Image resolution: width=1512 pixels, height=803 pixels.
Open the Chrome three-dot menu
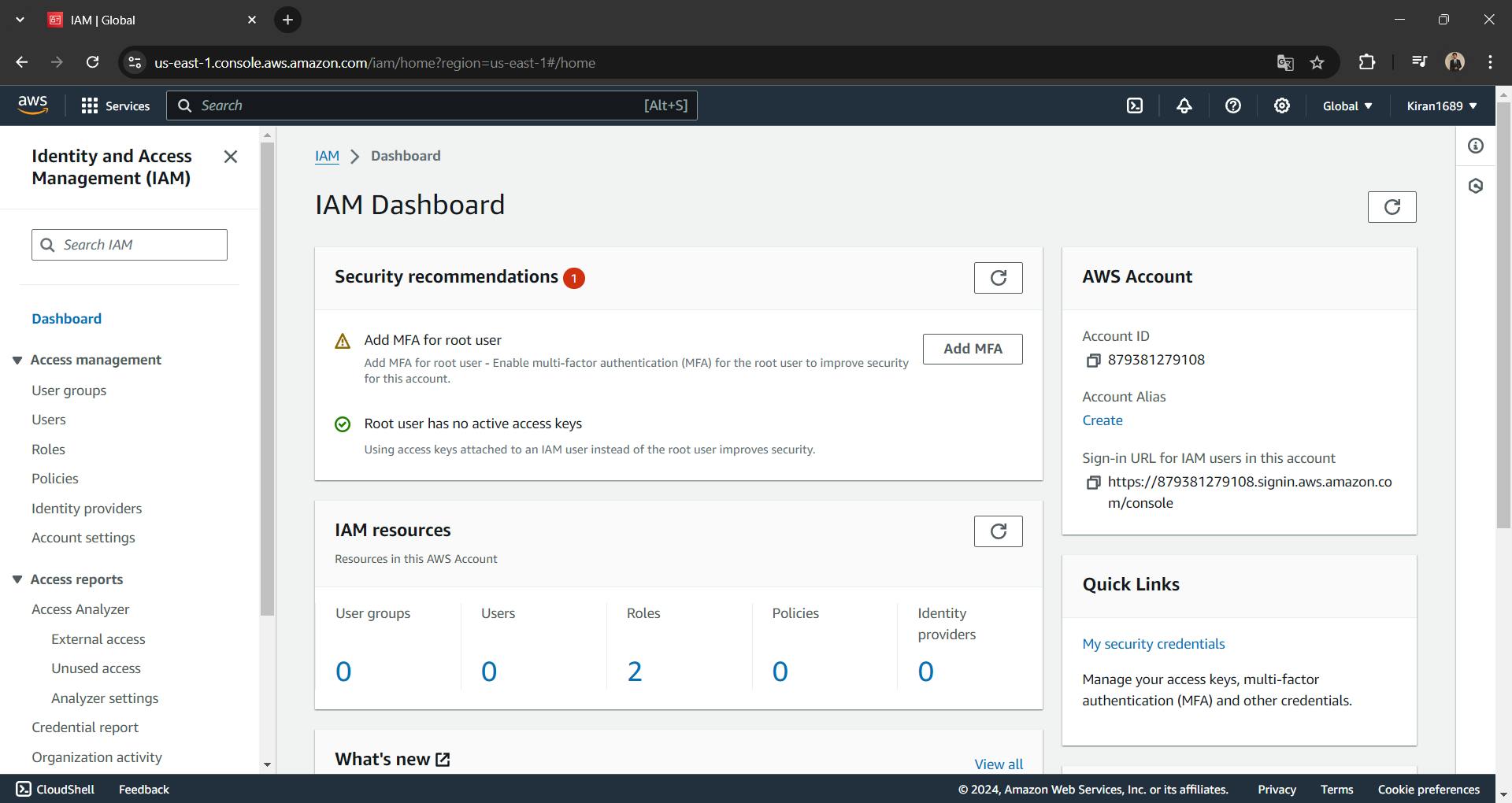tap(1490, 62)
